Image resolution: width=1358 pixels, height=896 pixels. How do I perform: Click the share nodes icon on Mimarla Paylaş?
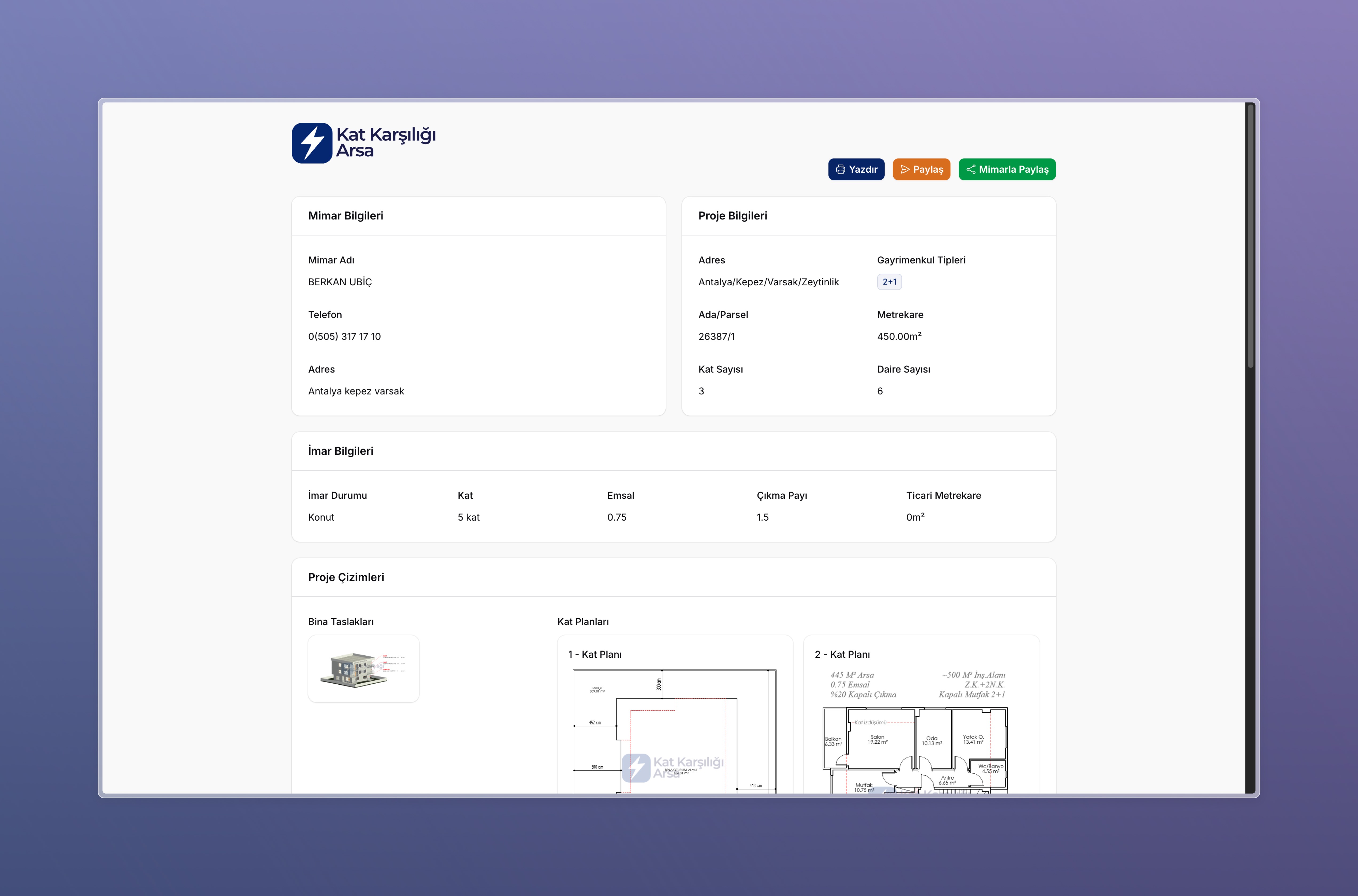point(970,169)
